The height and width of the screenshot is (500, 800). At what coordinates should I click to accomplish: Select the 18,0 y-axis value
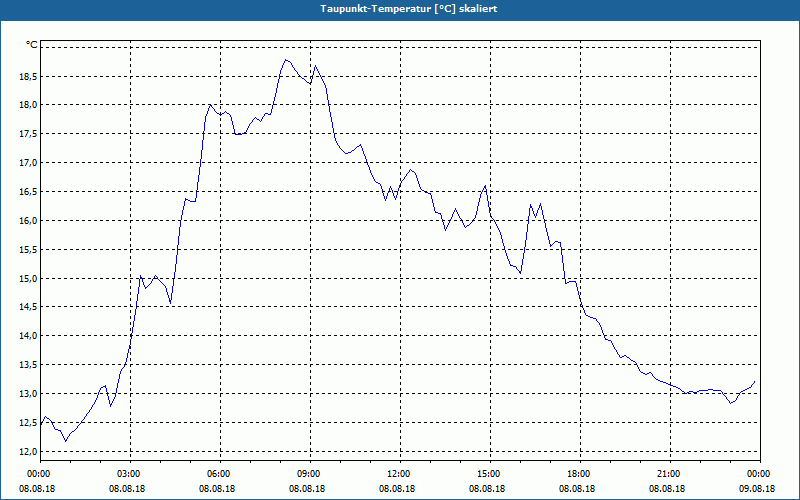(x=27, y=105)
